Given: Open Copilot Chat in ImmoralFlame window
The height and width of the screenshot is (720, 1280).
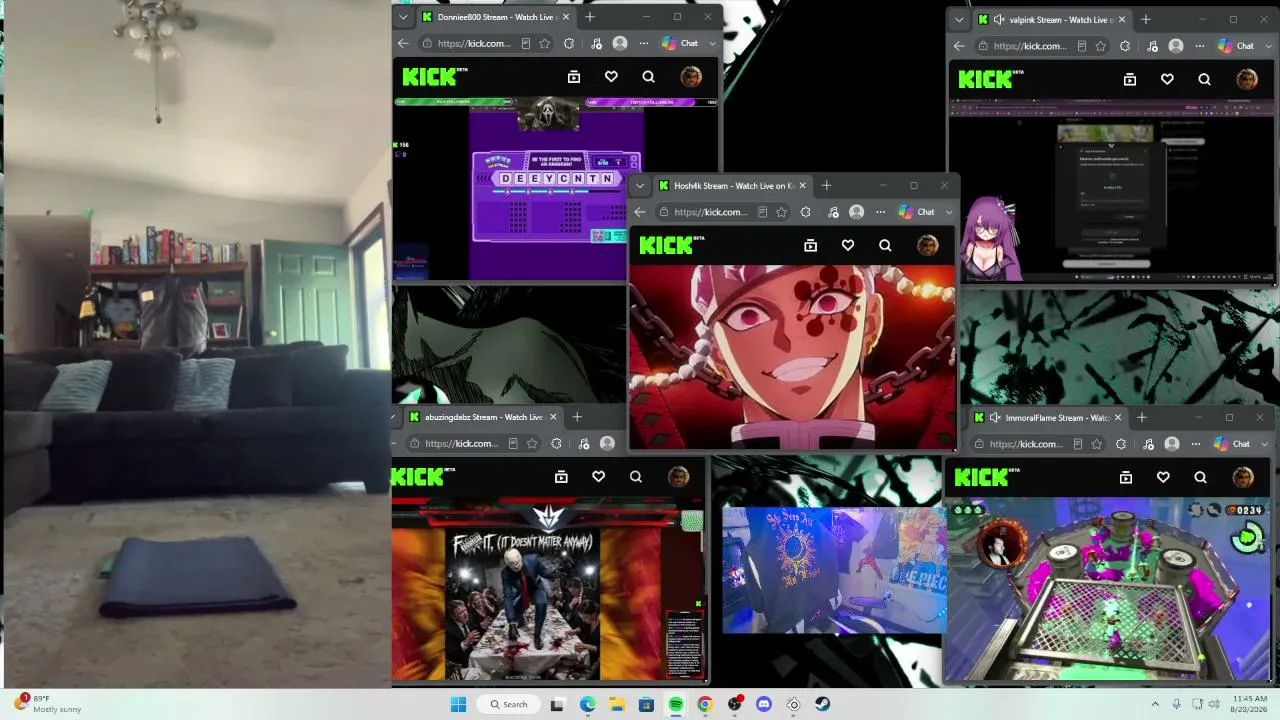Looking at the screenshot, I should 1232,444.
